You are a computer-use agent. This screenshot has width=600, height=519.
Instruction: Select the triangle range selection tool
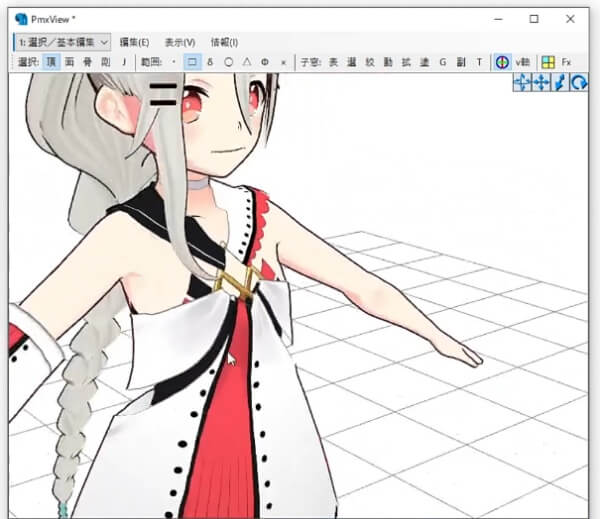(x=246, y=62)
